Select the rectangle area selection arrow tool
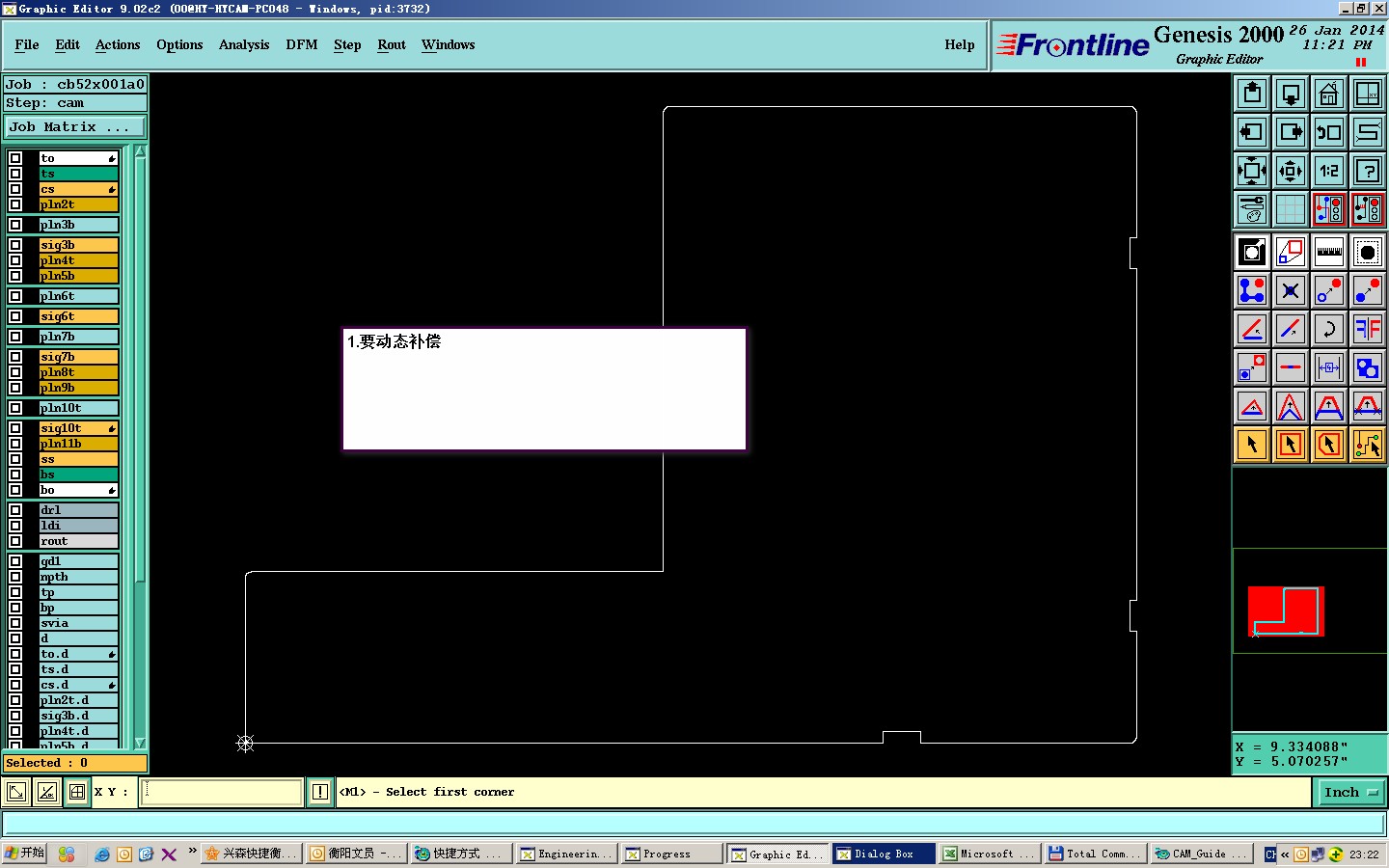The height and width of the screenshot is (868, 1389). click(1291, 445)
